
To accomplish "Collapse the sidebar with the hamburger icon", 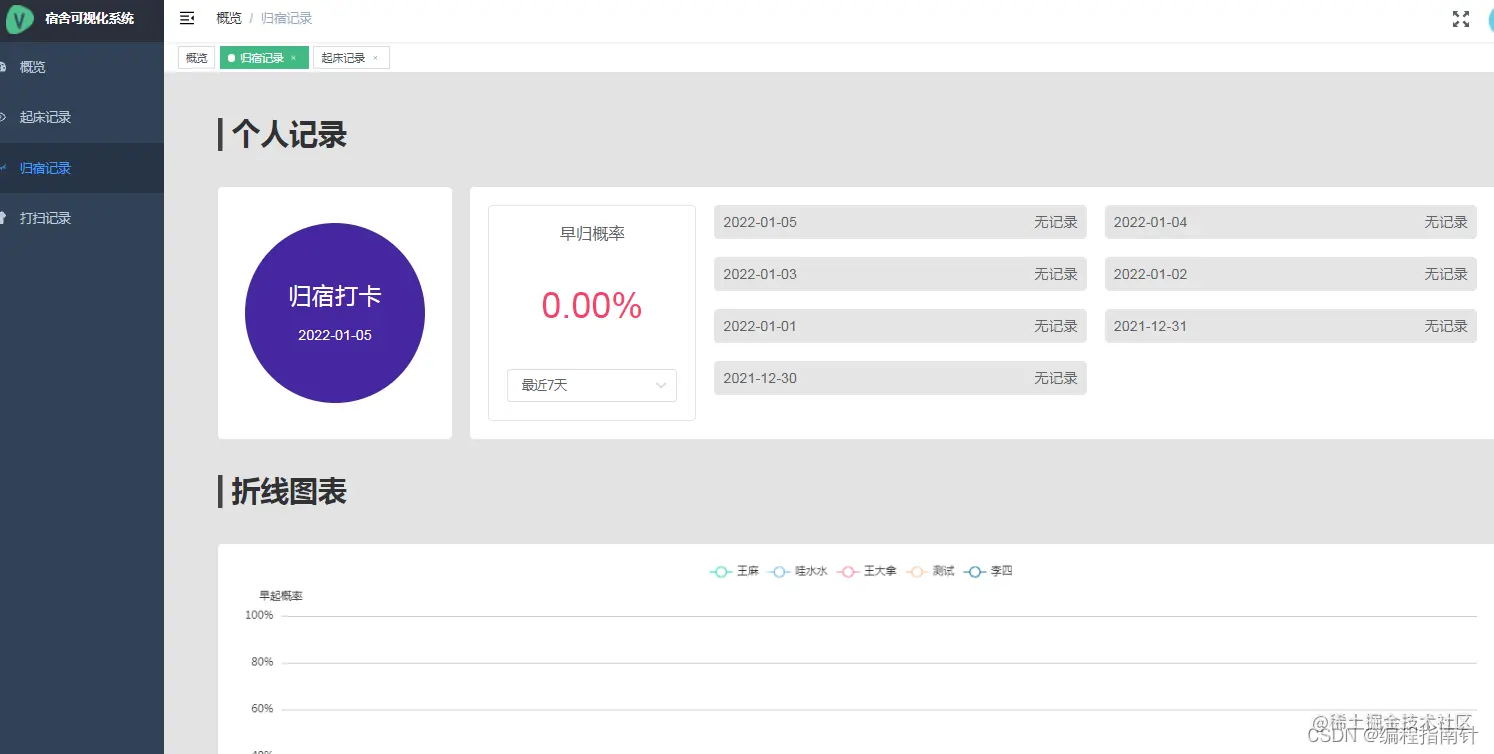I will (187, 18).
